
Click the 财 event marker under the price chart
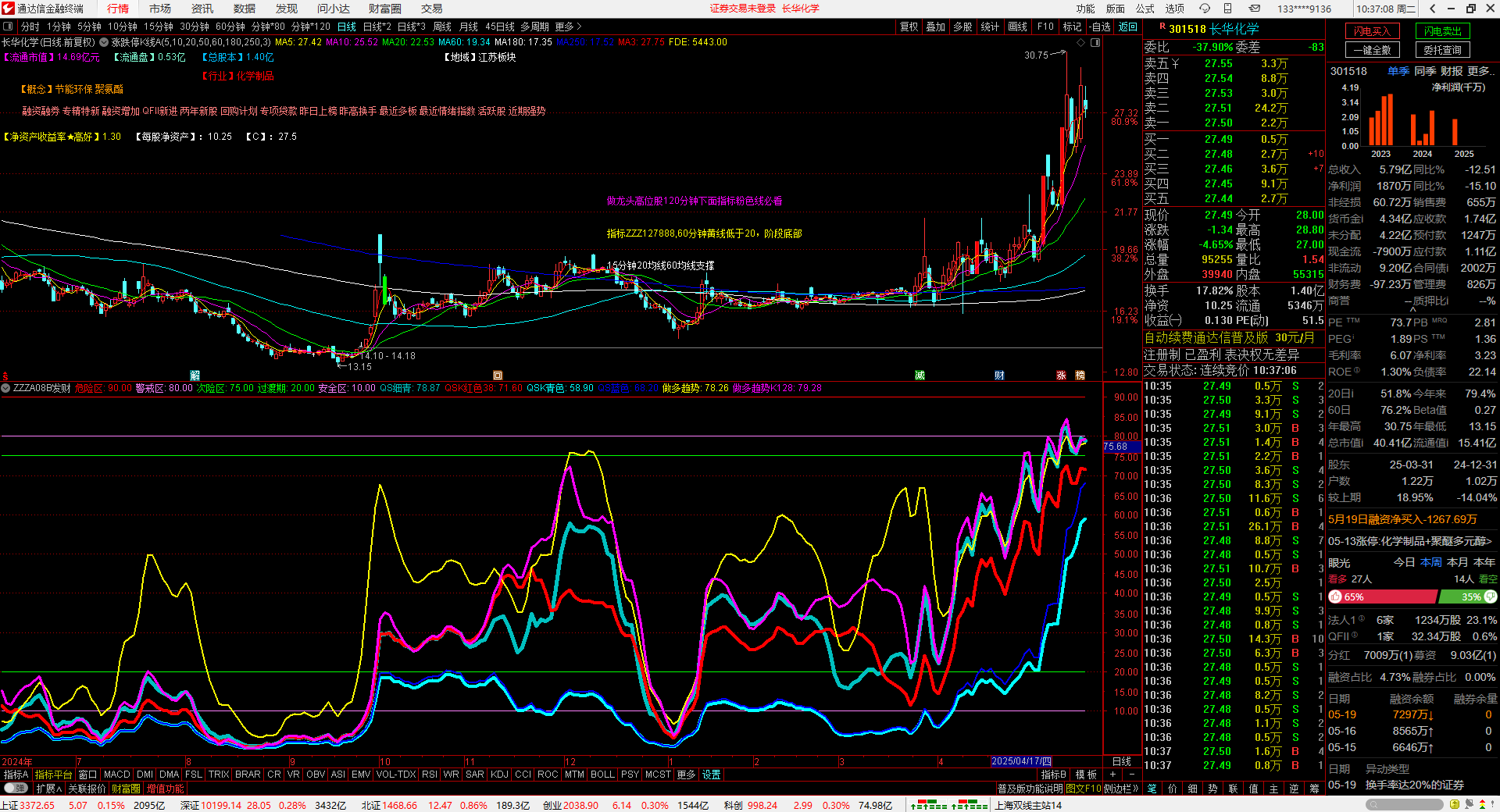point(999,376)
